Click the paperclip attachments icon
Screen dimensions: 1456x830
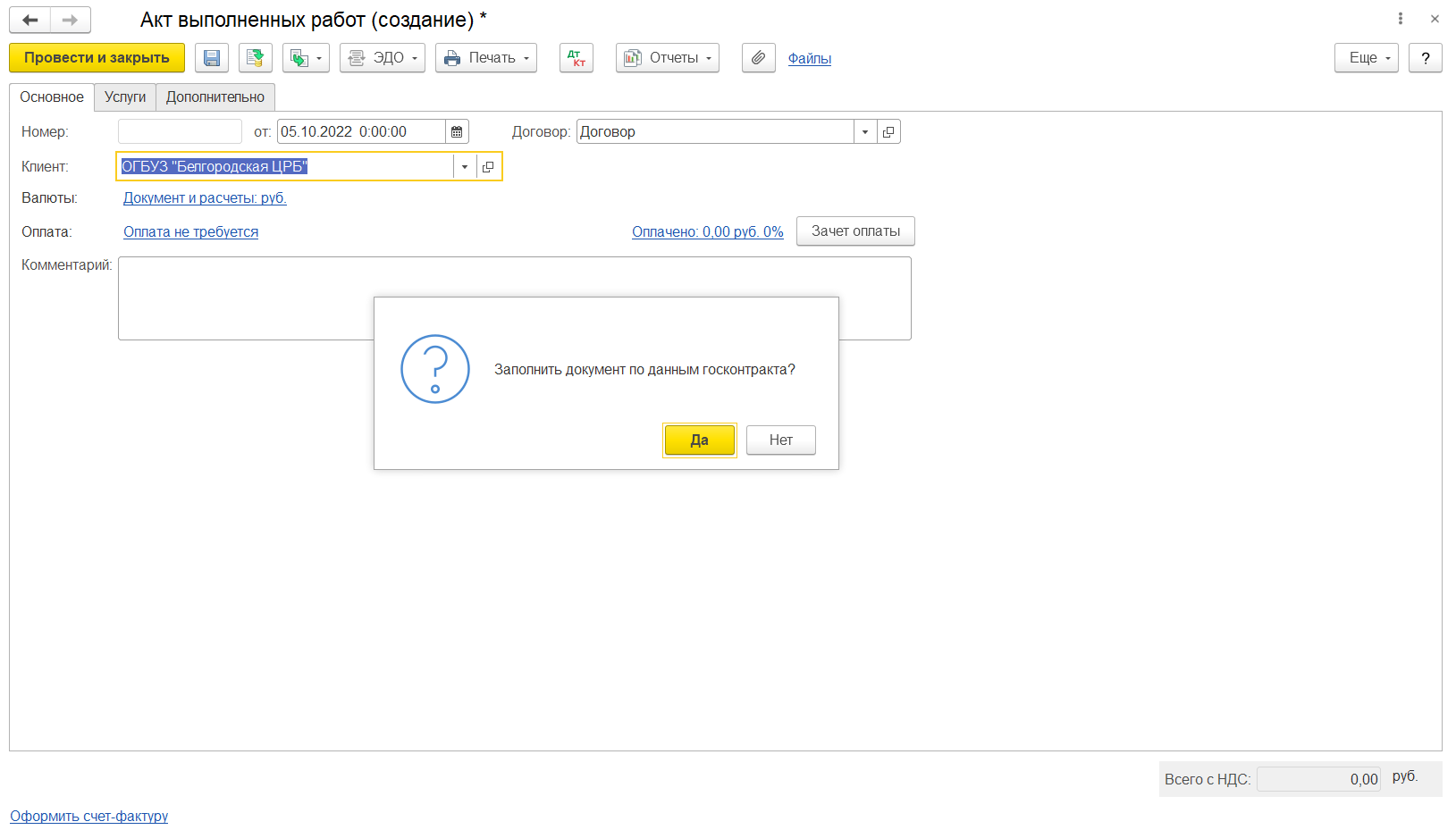(x=759, y=58)
